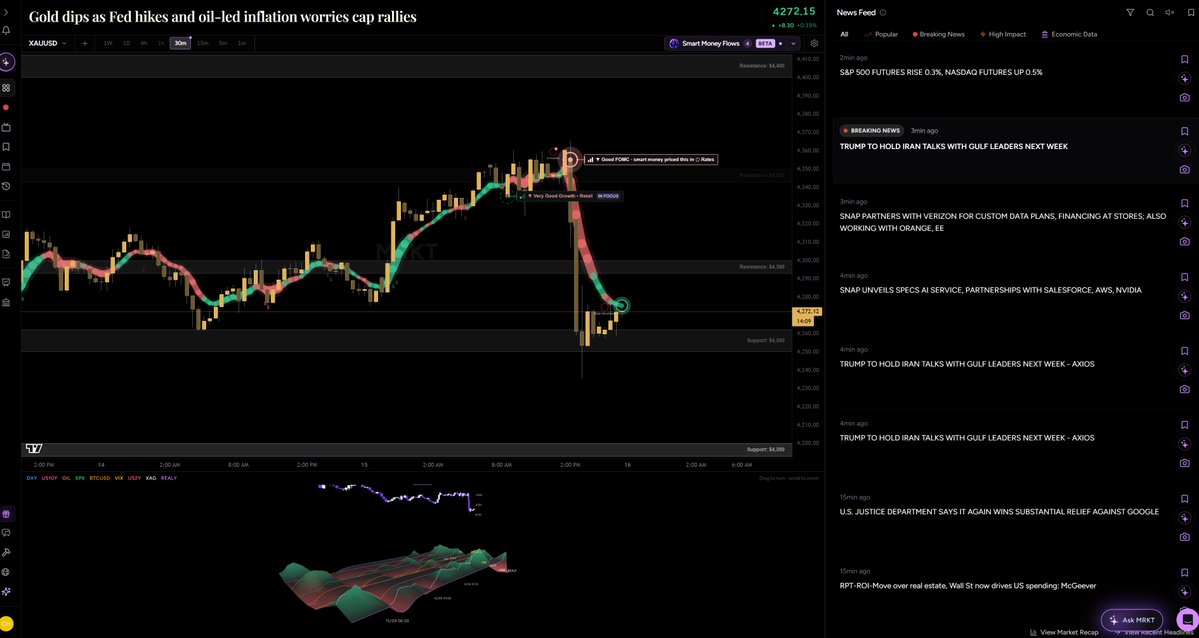The image size is (1199, 638).
Task: Add a new chart with the plus button
Action: (85, 43)
